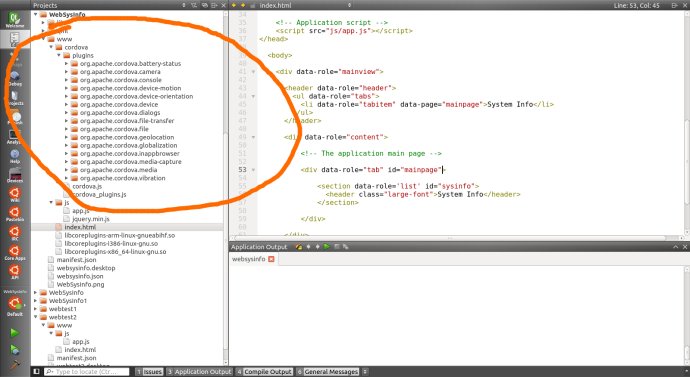Click the Type to locate search field
690x377 pixels.
pos(87,372)
